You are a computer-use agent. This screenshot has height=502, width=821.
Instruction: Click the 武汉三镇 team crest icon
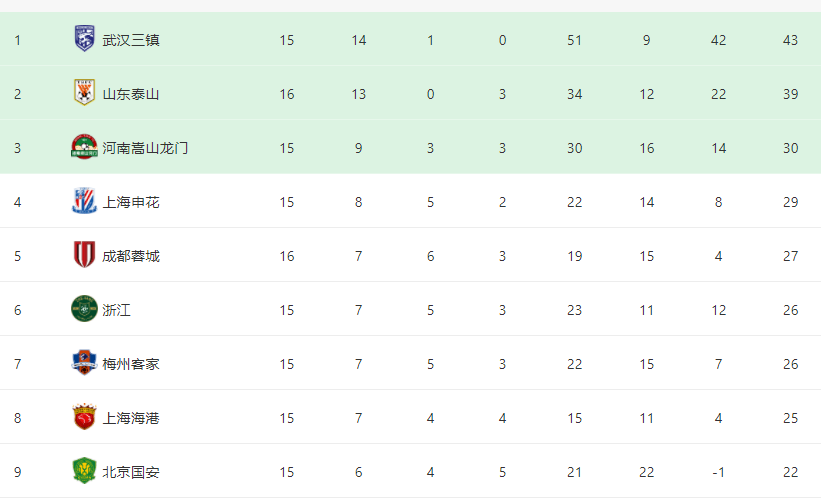tap(84, 39)
